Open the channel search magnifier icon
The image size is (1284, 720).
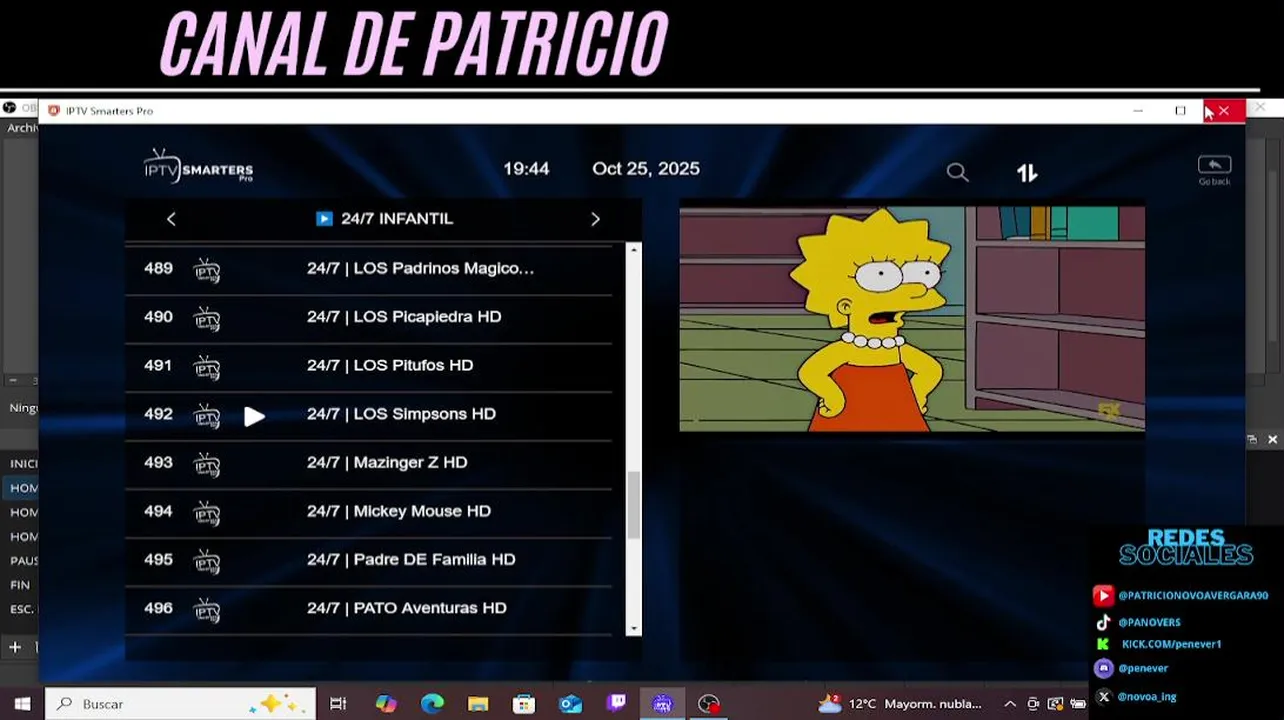point(957,173)
